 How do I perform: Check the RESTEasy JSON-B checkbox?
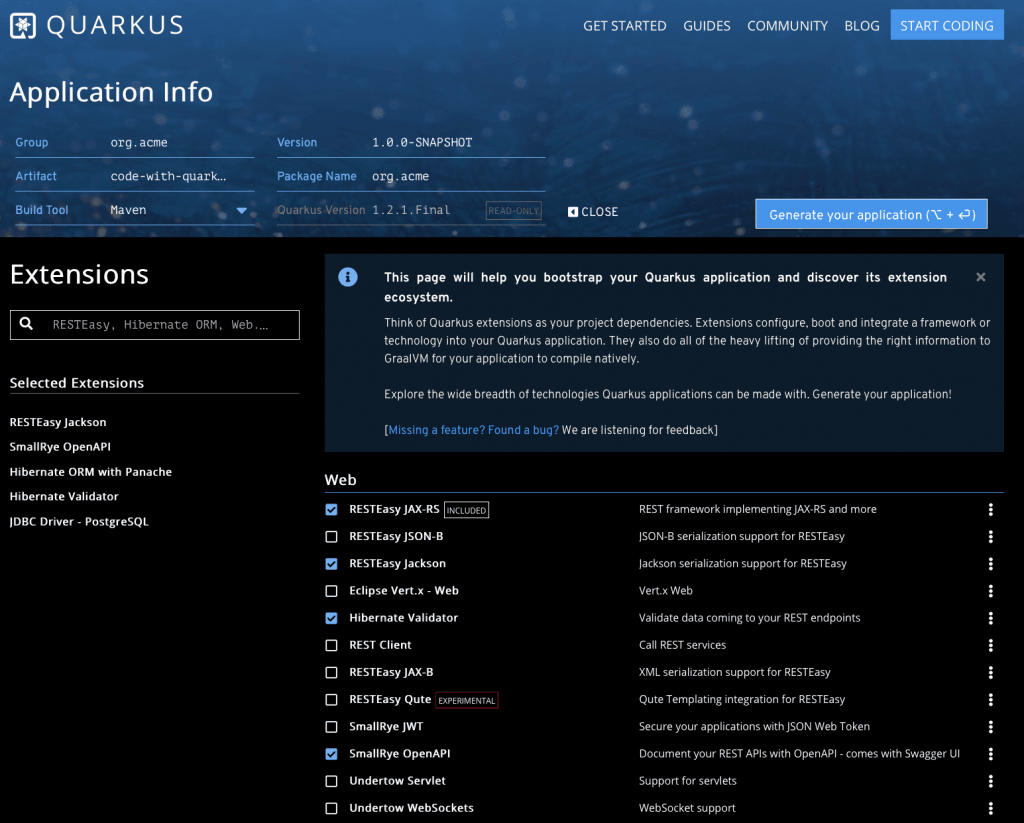point(332,537)
